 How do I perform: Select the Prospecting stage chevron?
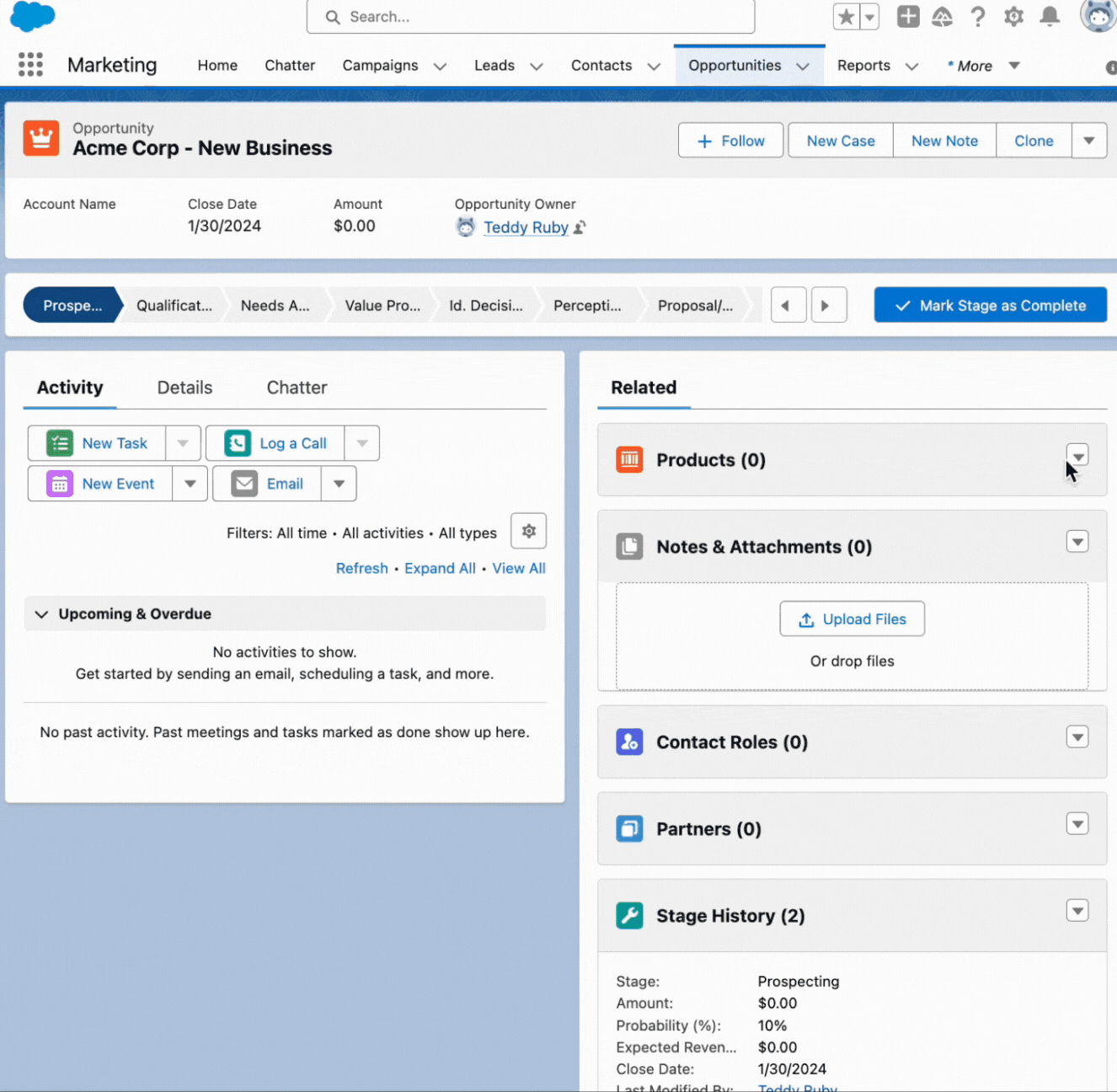point(71,305)
